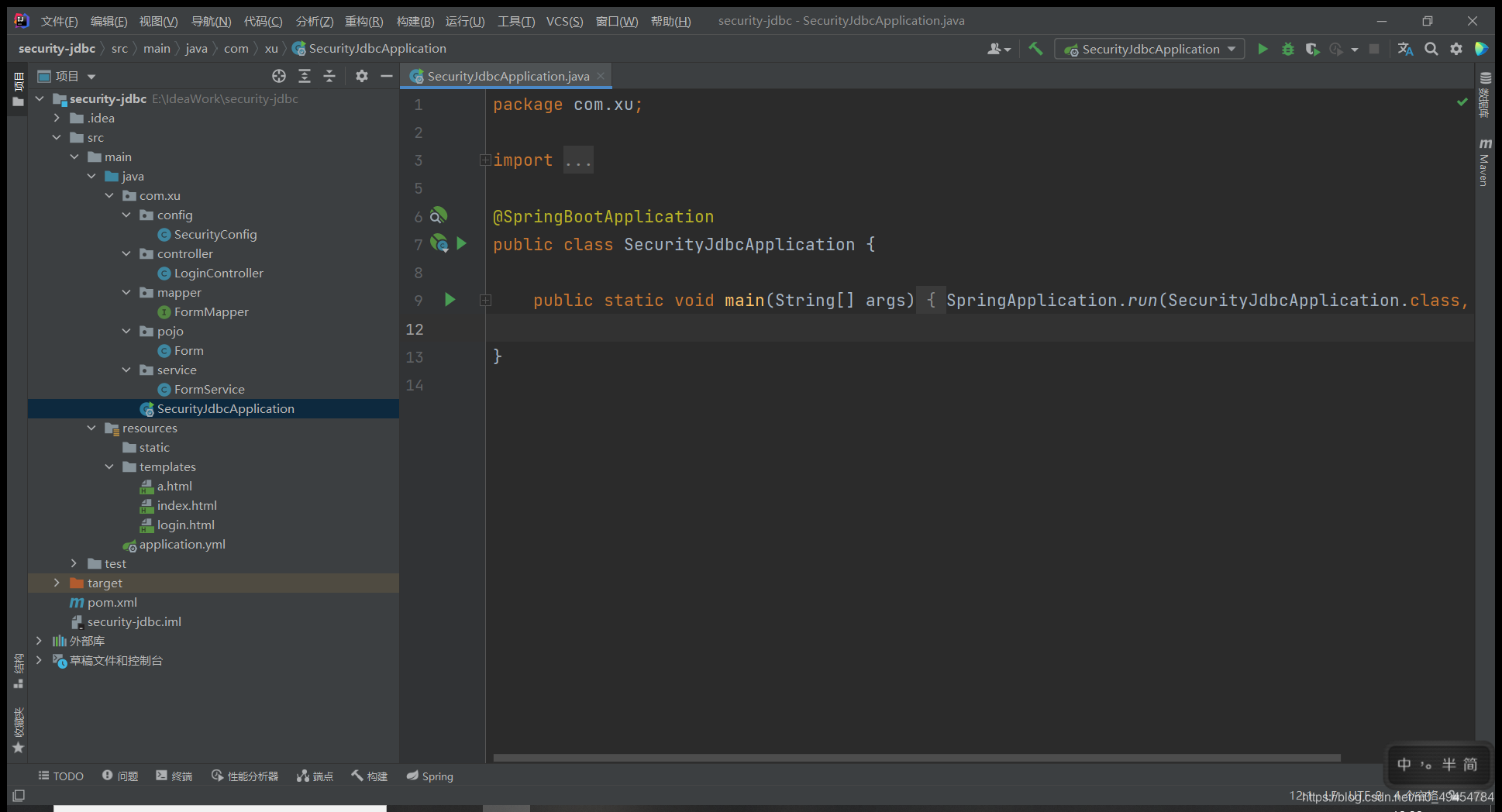The width and height of the screenshot is (1502, 812).
Task: Run the SecurityJdbcApplication configuration
Action: [1263, 49]
